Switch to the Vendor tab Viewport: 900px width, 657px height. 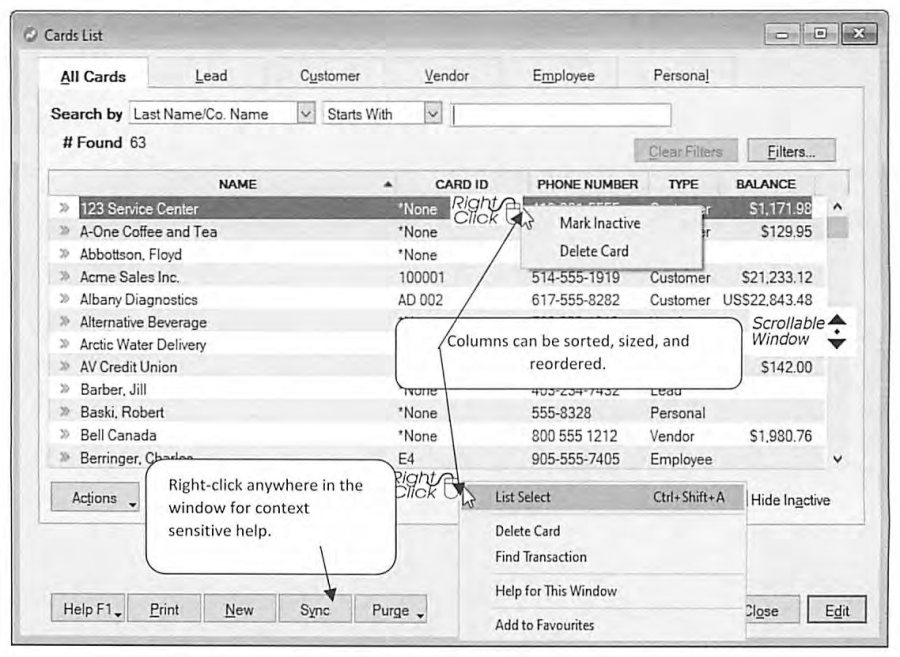click(446, 76)
